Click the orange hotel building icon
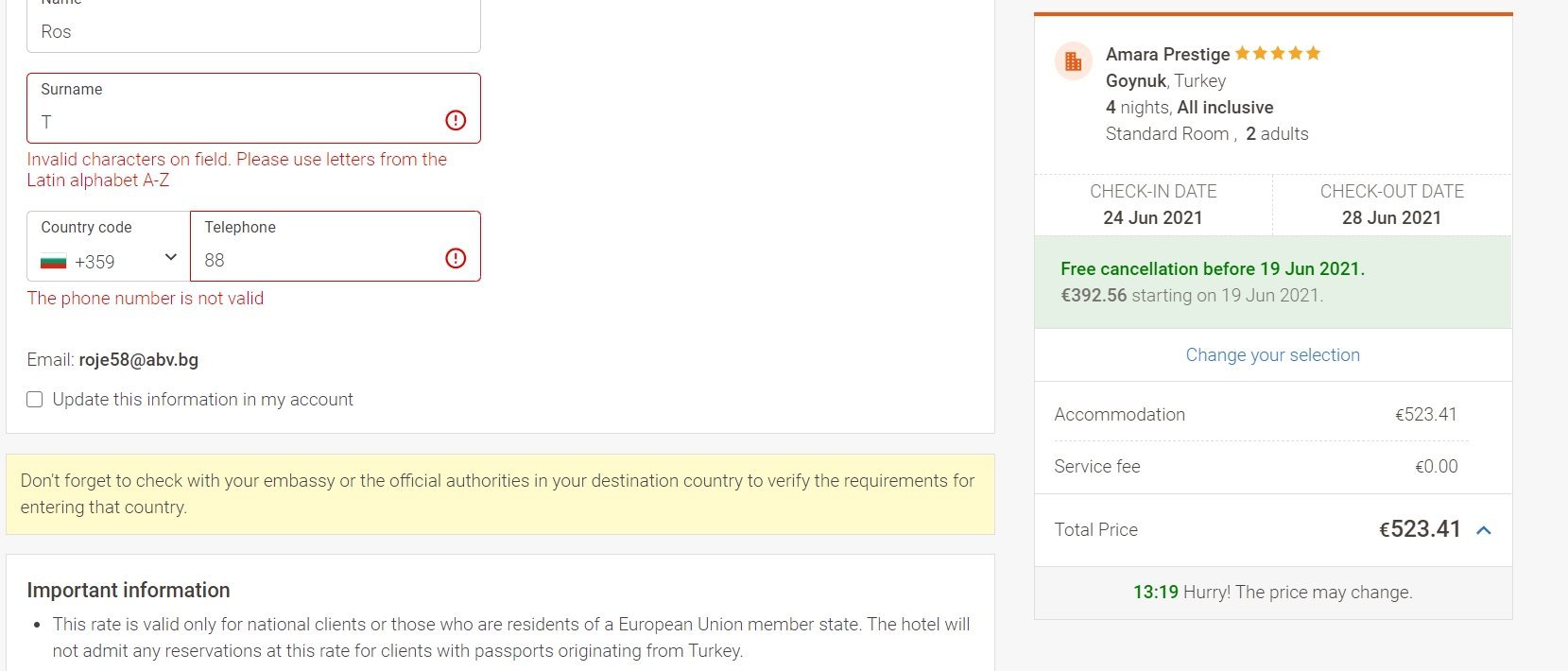Viewport: 1568px width, 671px height. pos(1073,62)
